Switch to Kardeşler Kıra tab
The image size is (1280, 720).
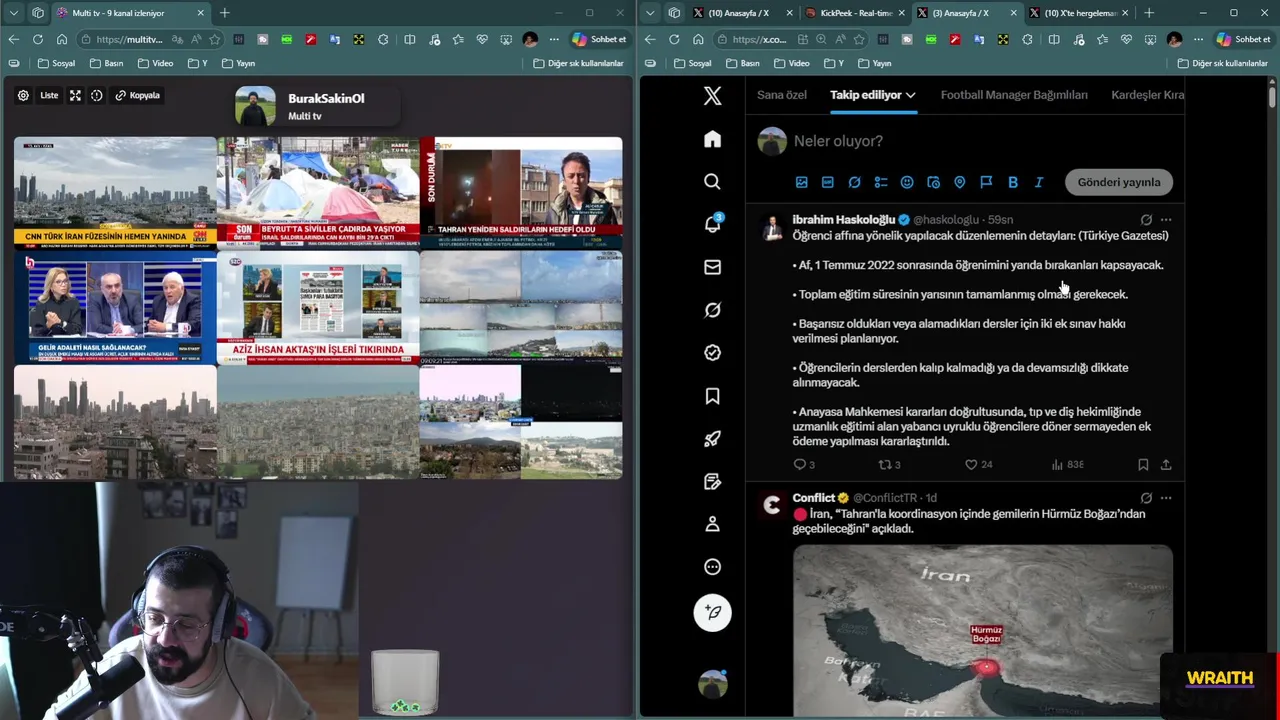click(1147, 95)
